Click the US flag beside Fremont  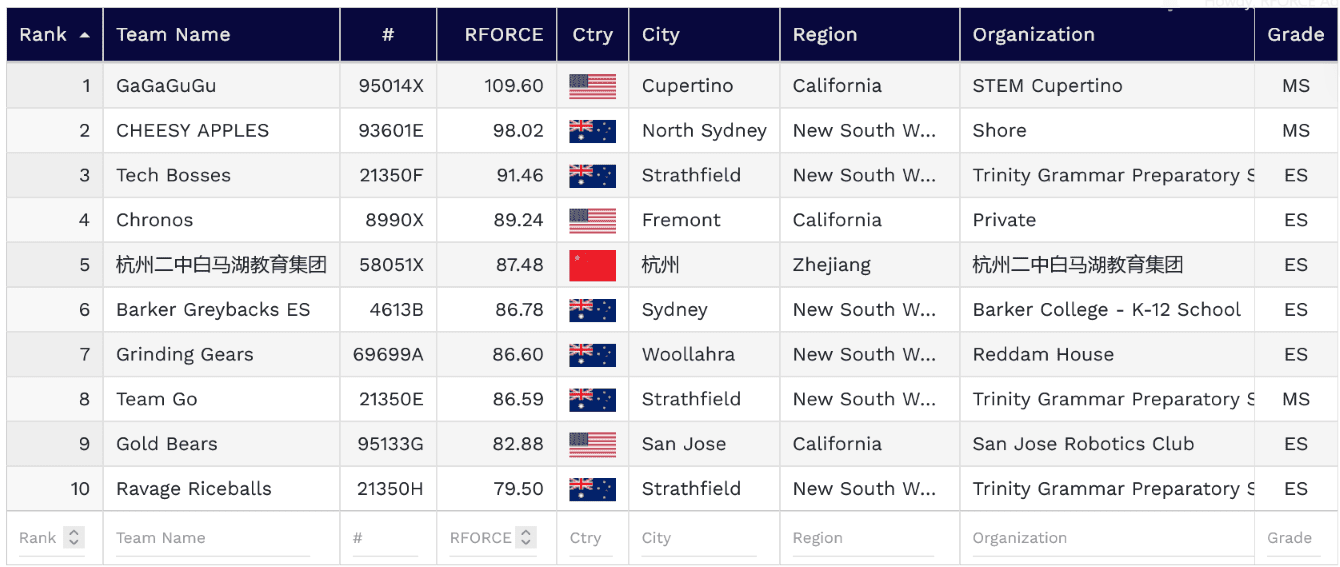point(592,220)
